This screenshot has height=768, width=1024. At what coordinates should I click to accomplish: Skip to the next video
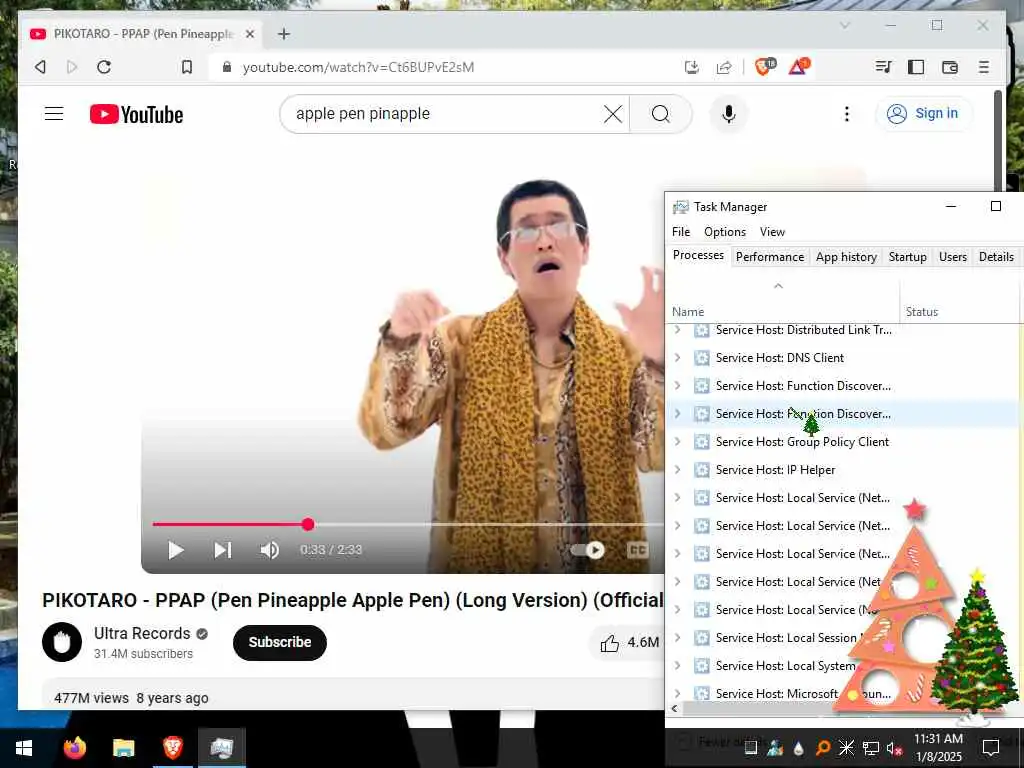pos(223,550)
